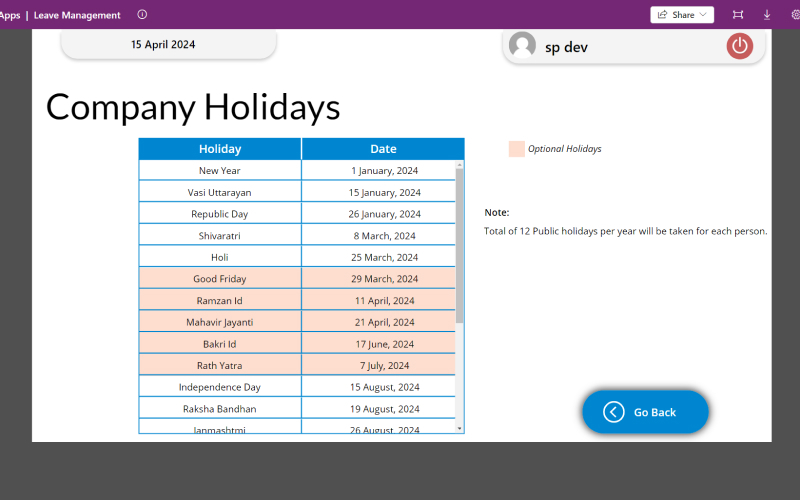Click the scrollbar down arrow in holiday table
The height and width of the screenshot is (500, 800).
point(459,429)
